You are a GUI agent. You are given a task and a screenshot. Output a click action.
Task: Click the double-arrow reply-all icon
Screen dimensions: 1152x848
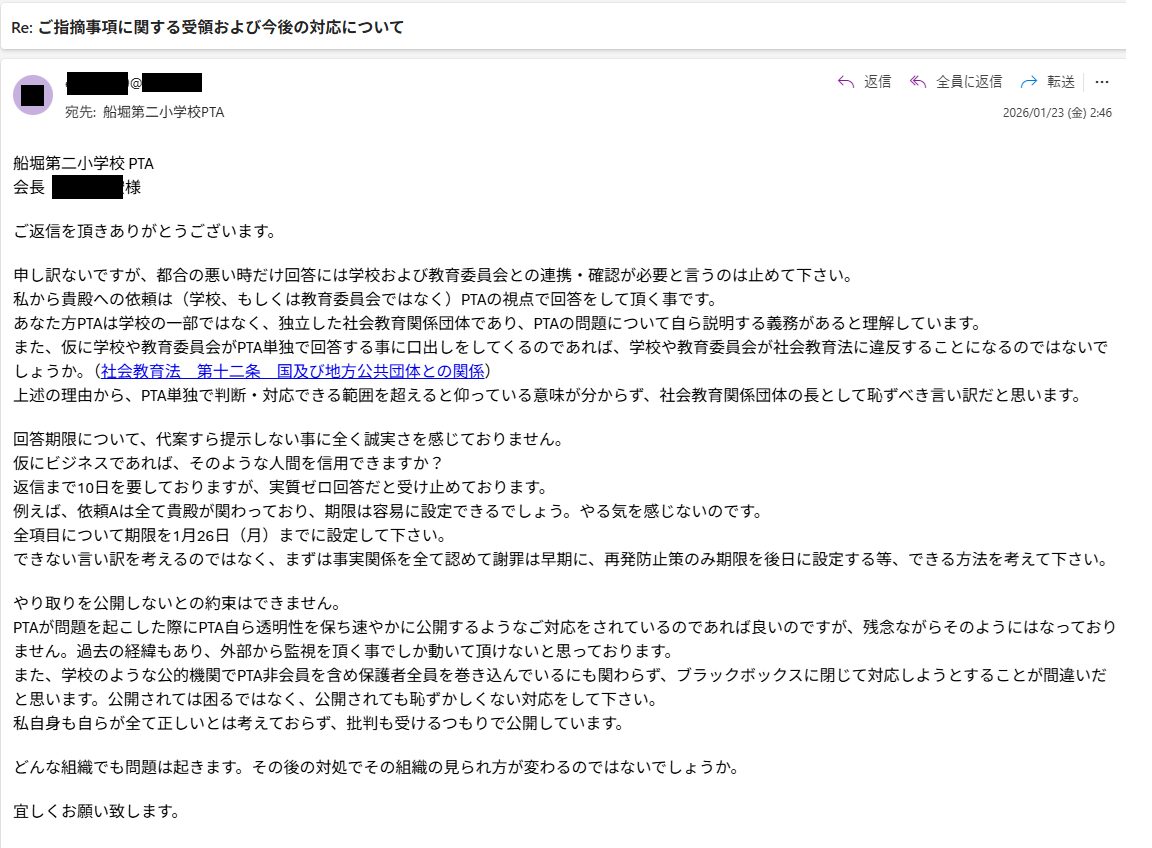[918, 82]
